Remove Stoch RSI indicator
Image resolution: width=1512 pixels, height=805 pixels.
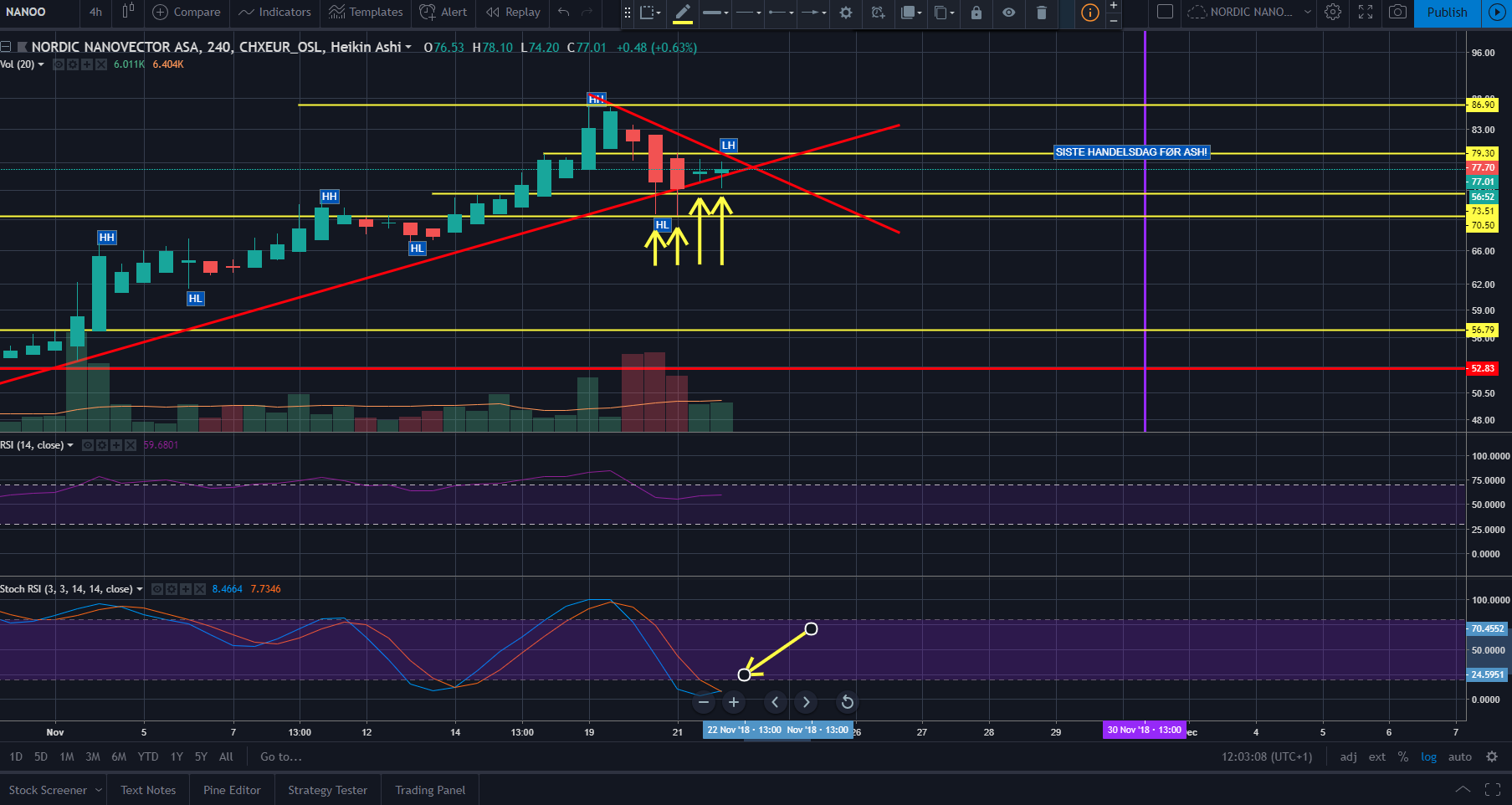200,589
